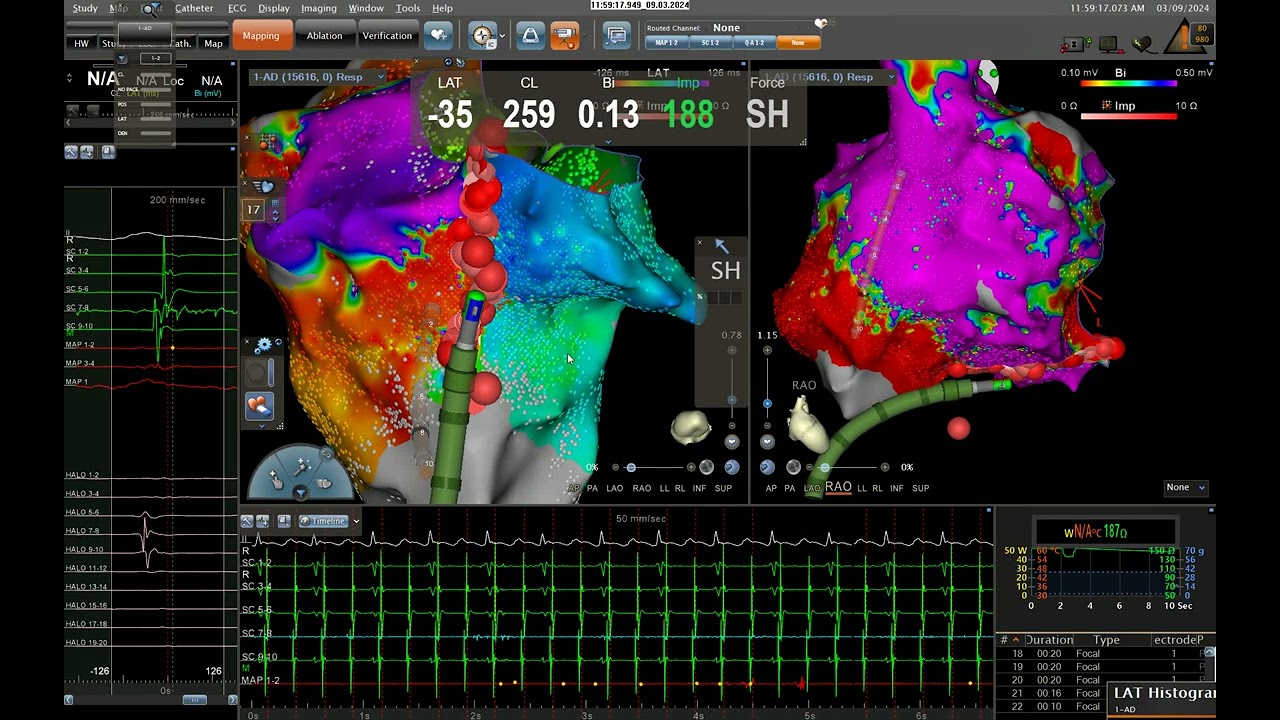Image resolution: width=1280 pixels, height=720 pixels.
Task: Click round chevron button below right zoom slider
Action: pyautogui.click(x=767, y=441)
